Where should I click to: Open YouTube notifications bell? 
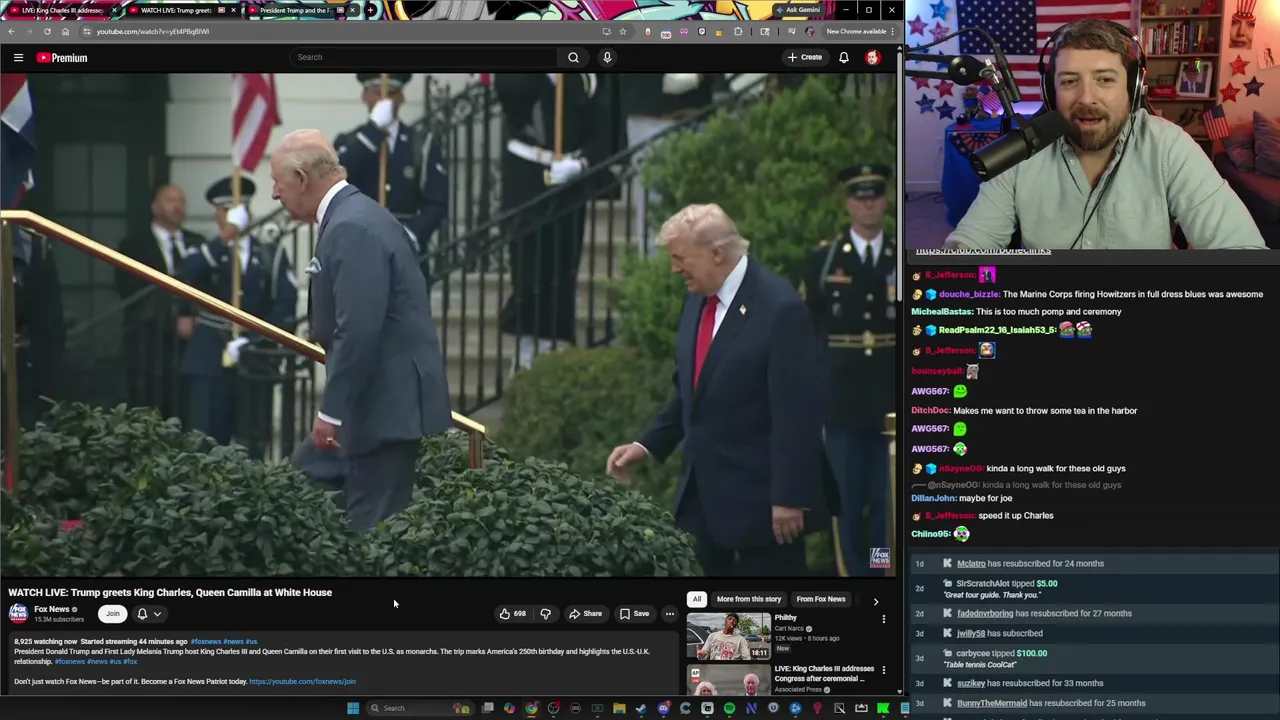[844, 57]
